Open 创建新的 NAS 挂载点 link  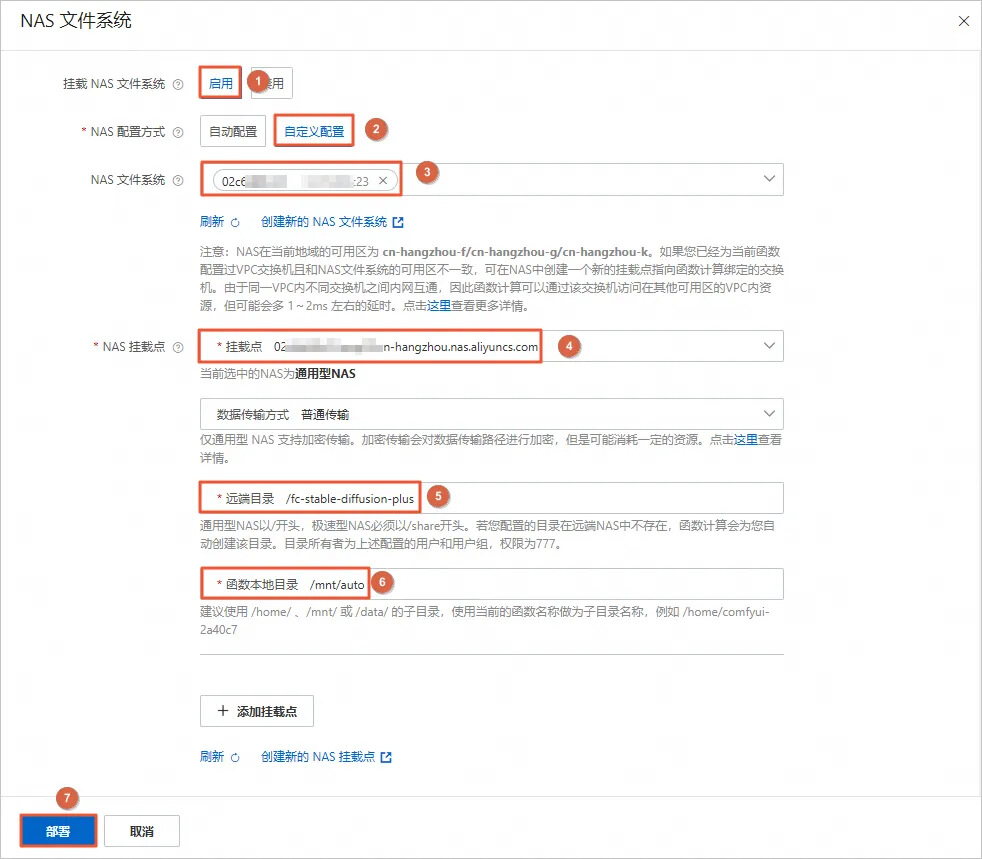pyautogui.click(x=318, y=756)
